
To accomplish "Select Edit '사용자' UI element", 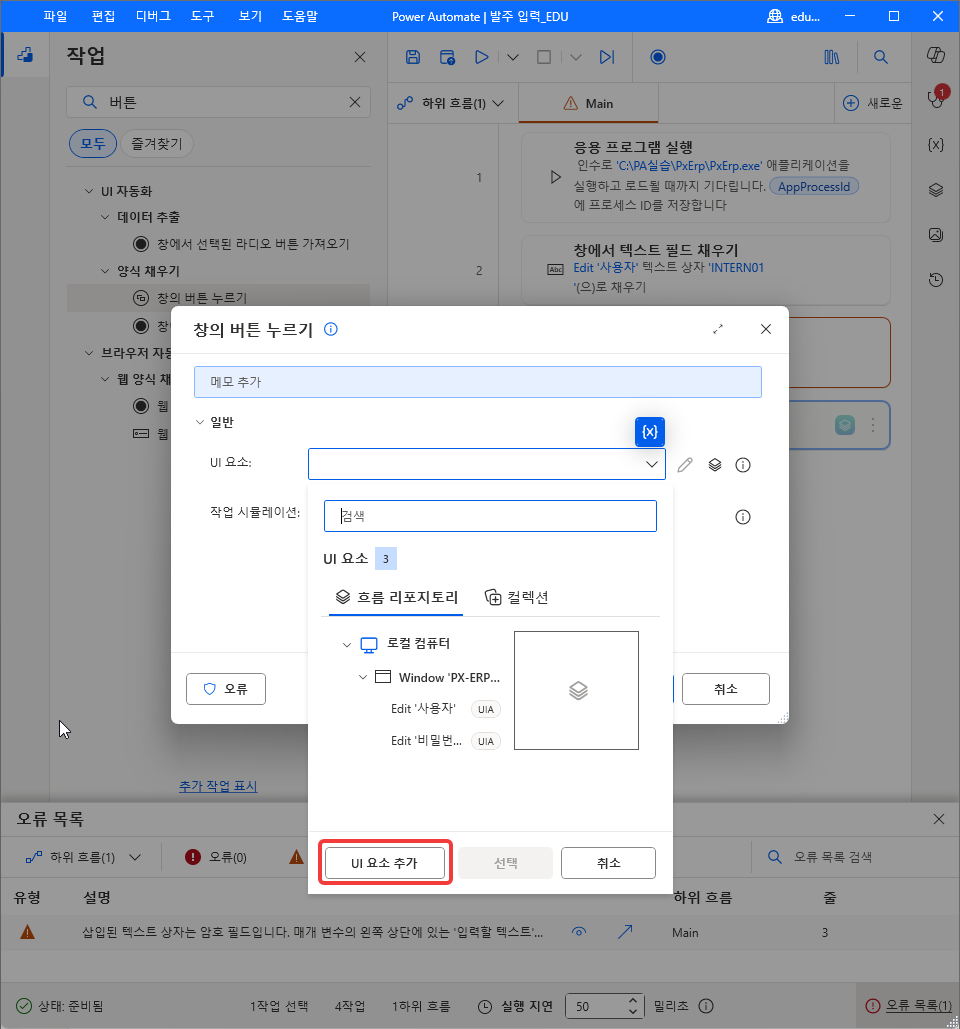I will (x=423, y=709).
